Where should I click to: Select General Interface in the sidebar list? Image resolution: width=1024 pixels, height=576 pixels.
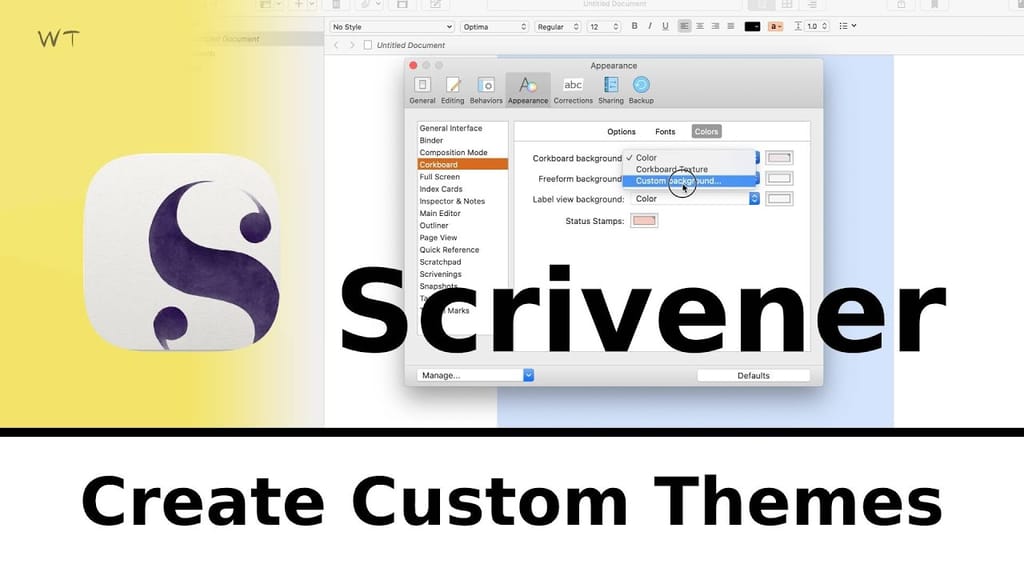click(462, 128)
